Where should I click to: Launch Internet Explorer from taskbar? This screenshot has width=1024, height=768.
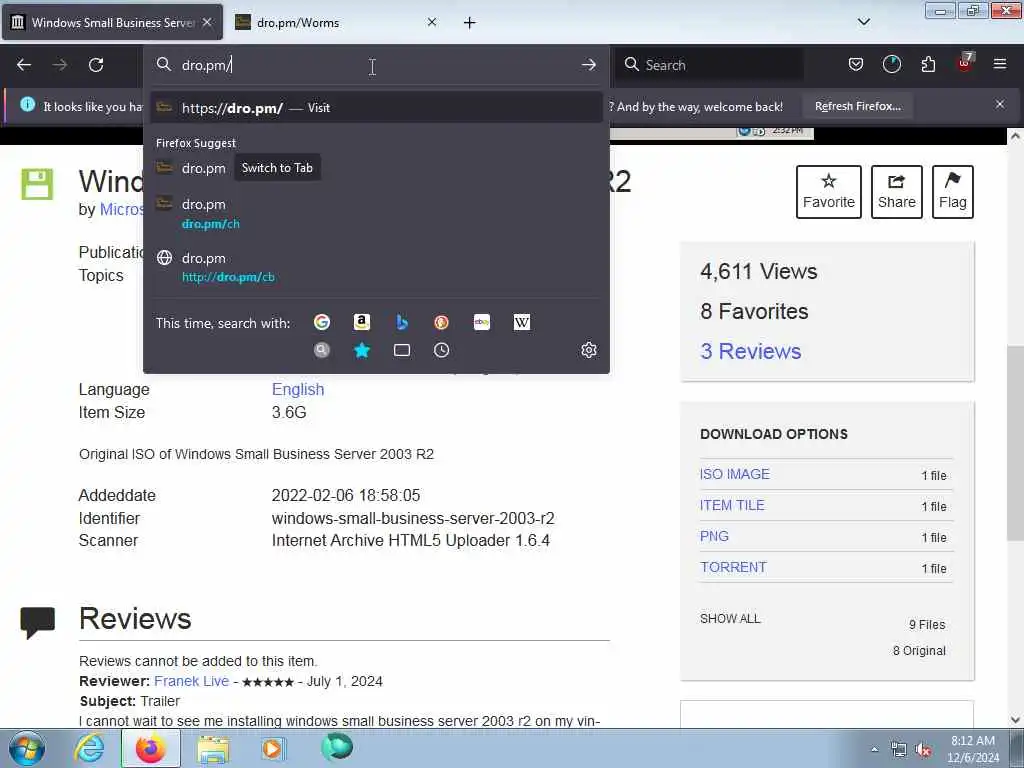pyautogui.click(x=89, y=748)
